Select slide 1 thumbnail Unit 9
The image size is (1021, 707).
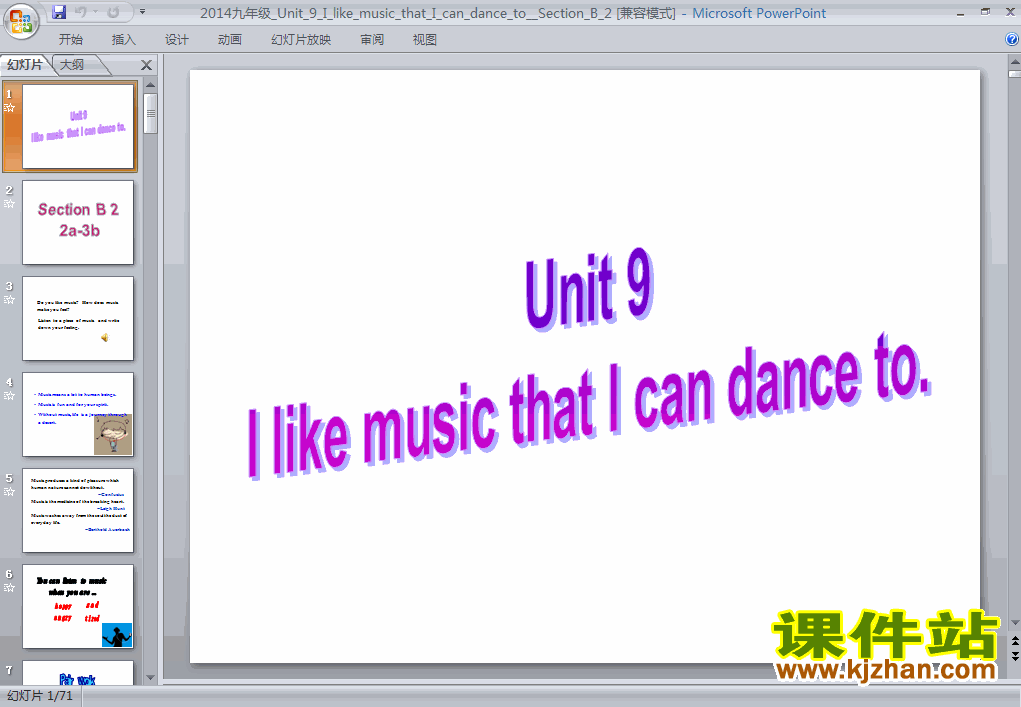78,126
